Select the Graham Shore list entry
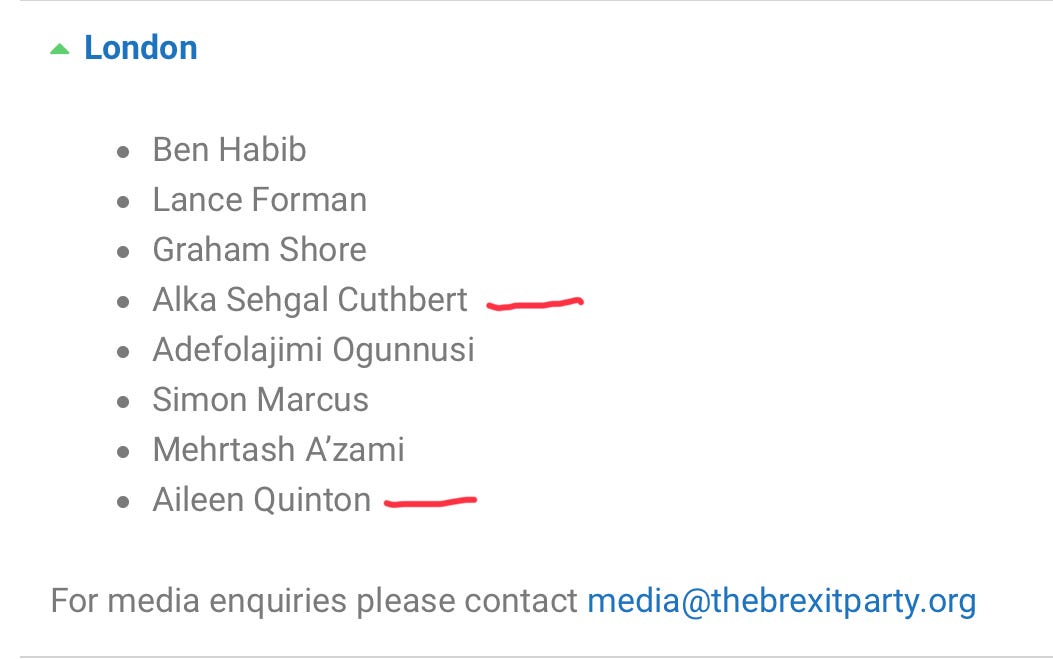The height and width of the screenshot is (659, 1053). point(260,249)
